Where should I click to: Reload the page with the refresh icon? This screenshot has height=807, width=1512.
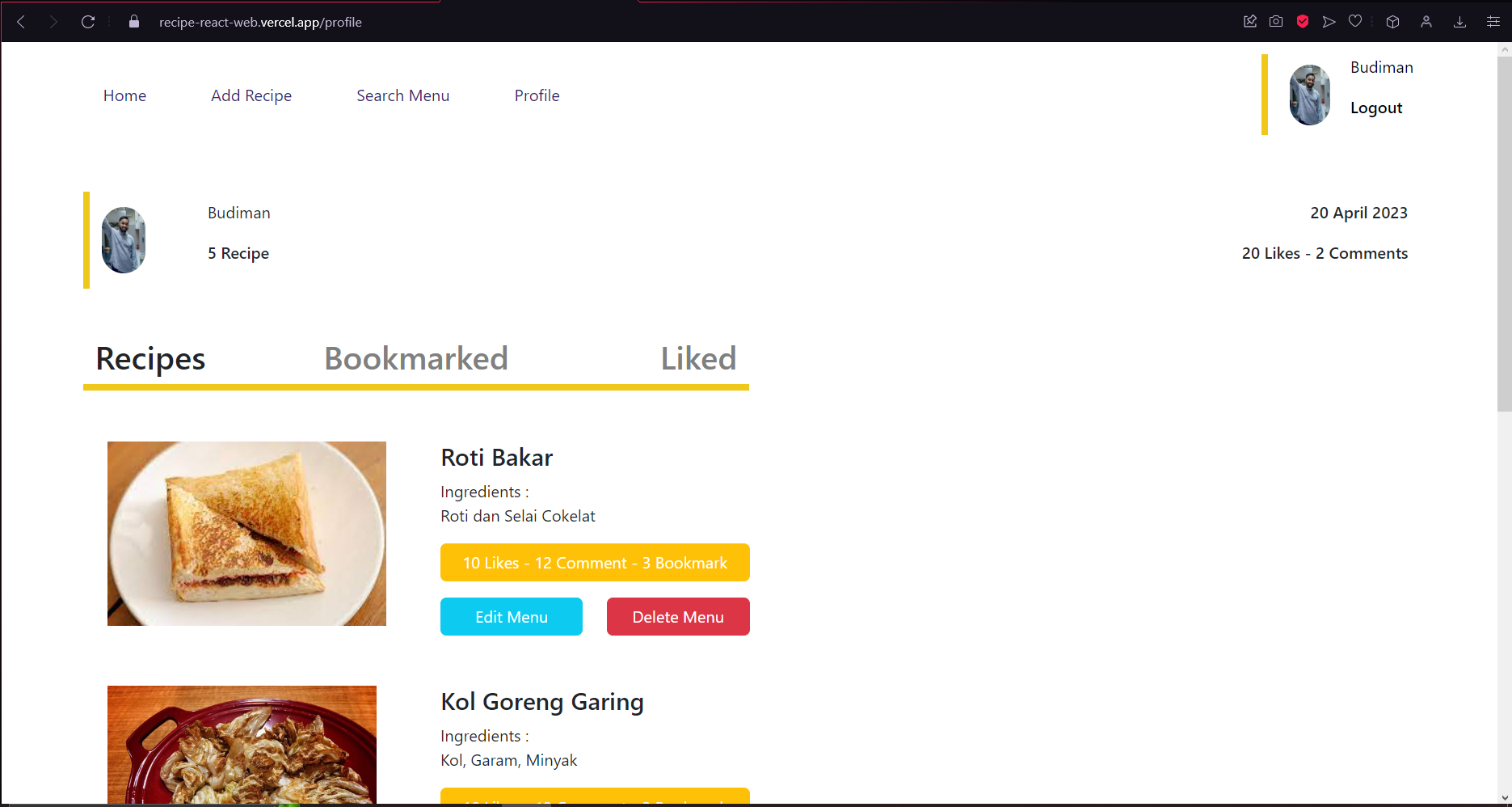[88, 22]
